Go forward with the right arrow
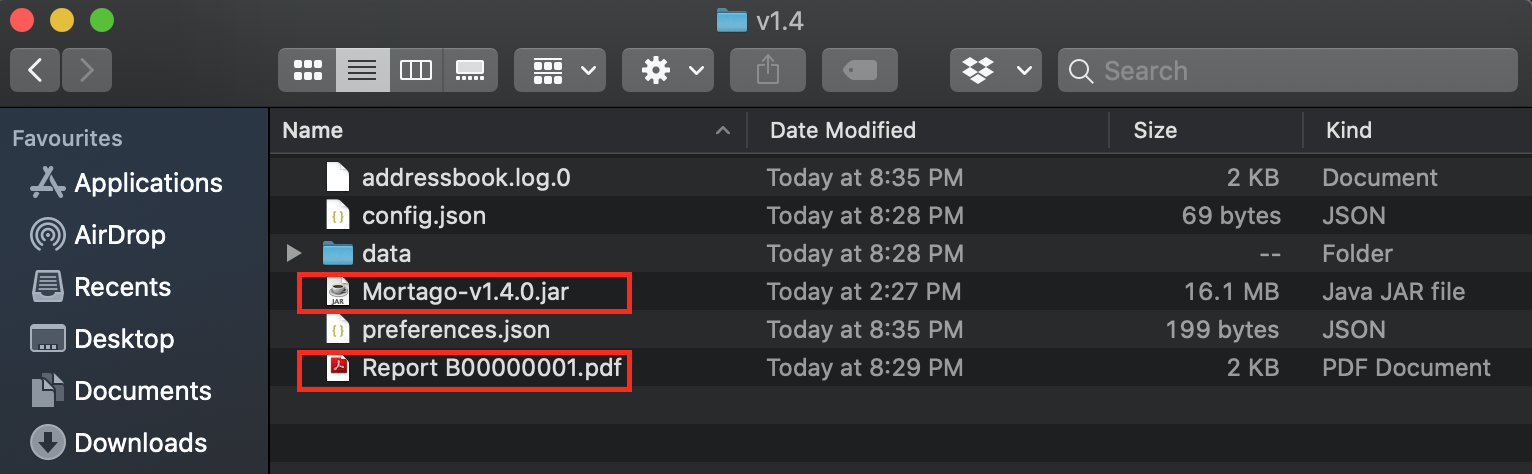Viewport: 1532px width, 474px height. [x=87, y=70]
